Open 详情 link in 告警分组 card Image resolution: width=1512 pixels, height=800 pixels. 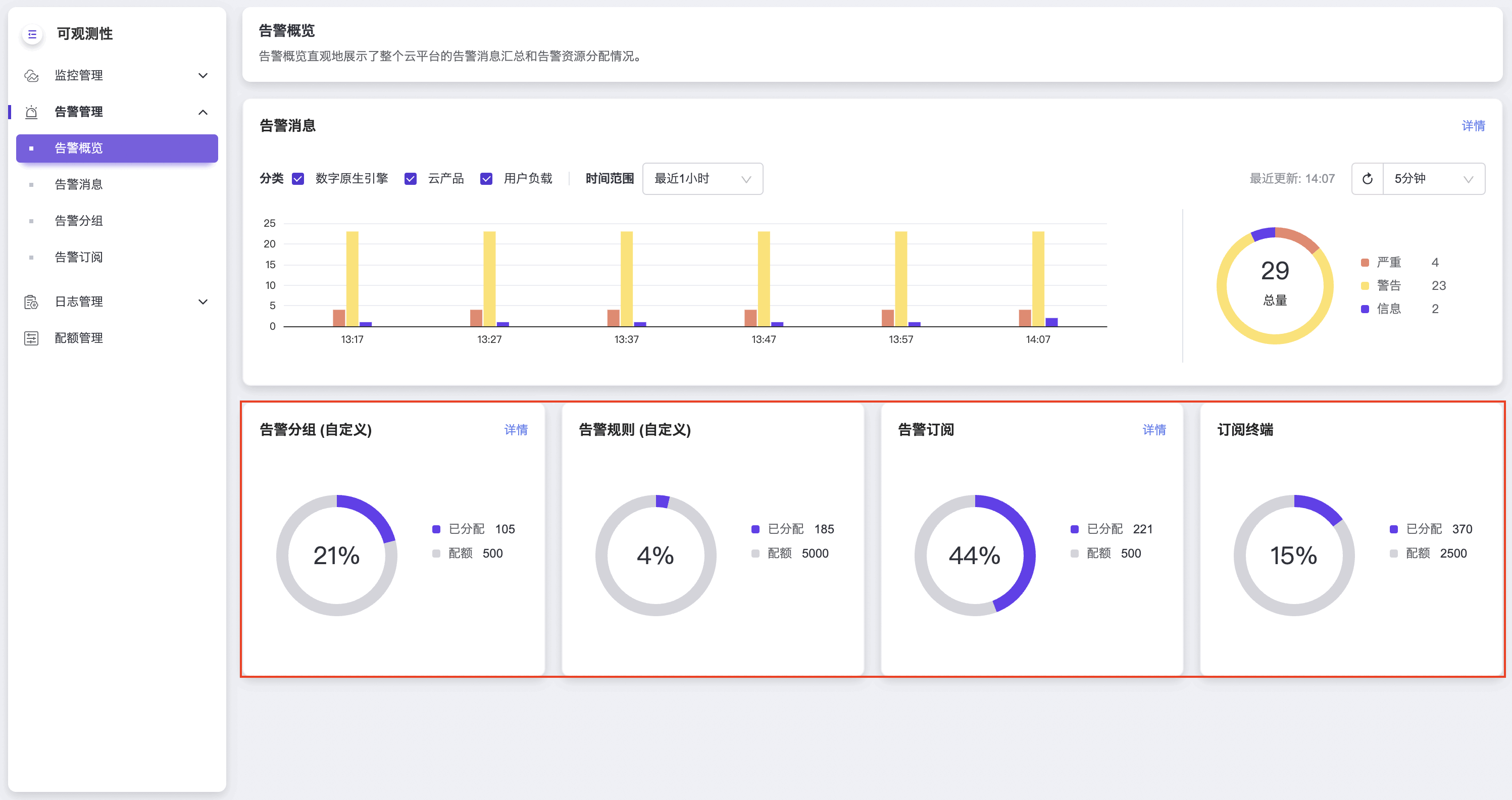click(515, 430)
